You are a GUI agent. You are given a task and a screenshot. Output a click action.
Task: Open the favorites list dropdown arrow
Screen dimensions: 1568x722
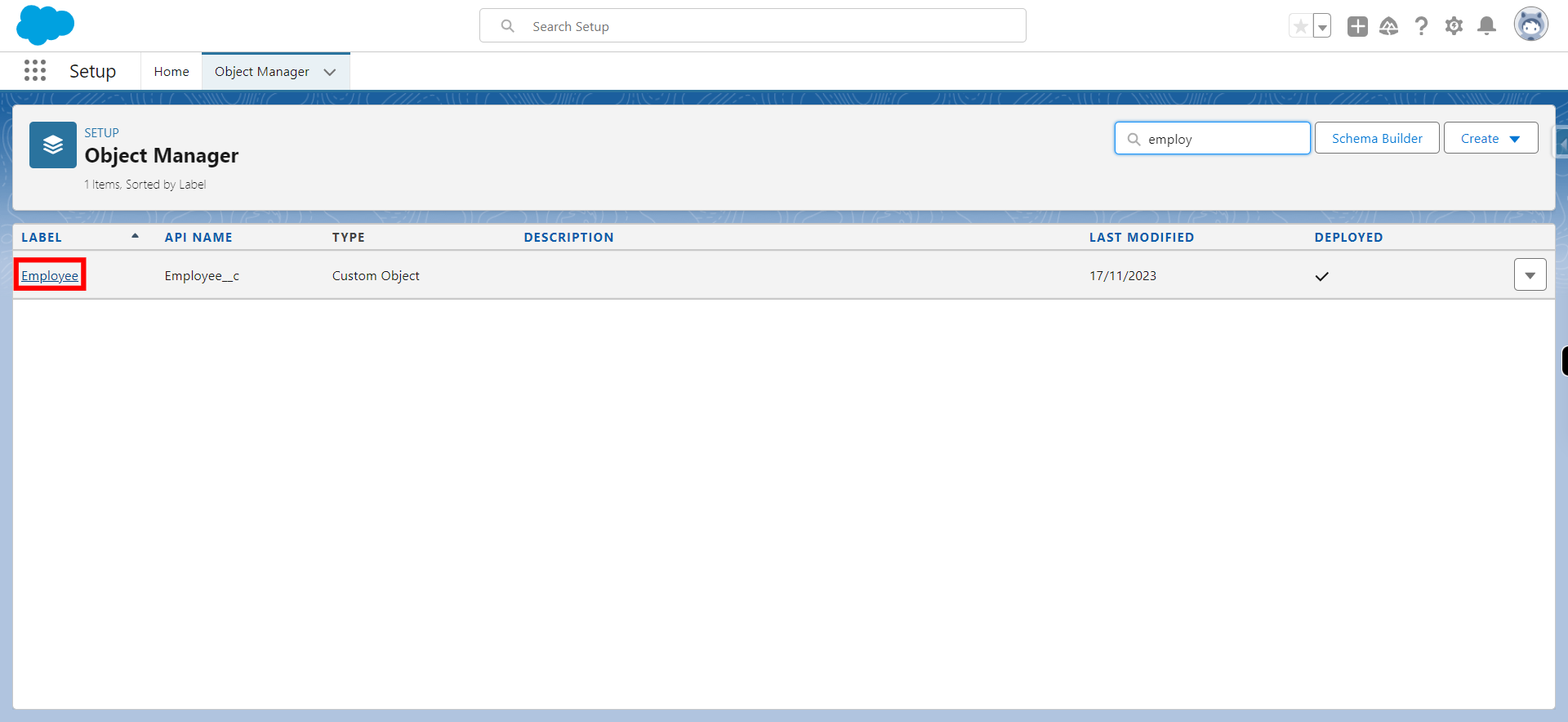point(1322,26)
